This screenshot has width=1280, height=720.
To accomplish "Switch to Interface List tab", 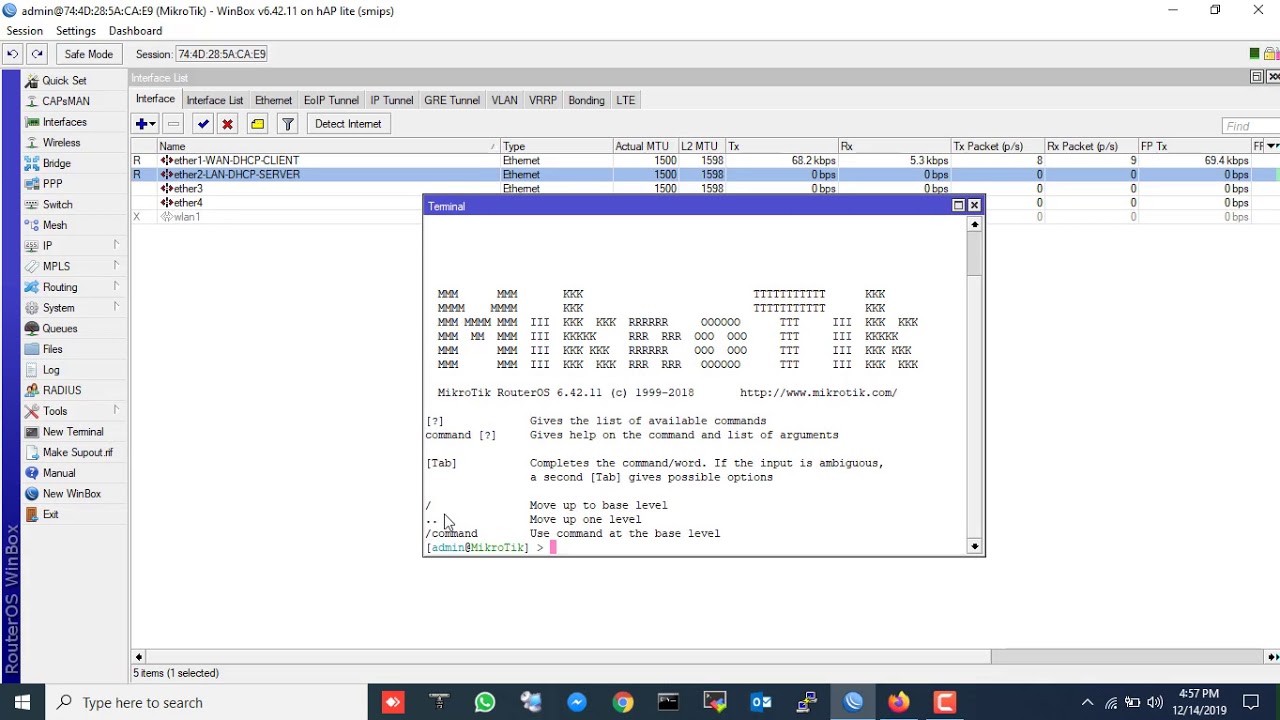I will (215, 100).
